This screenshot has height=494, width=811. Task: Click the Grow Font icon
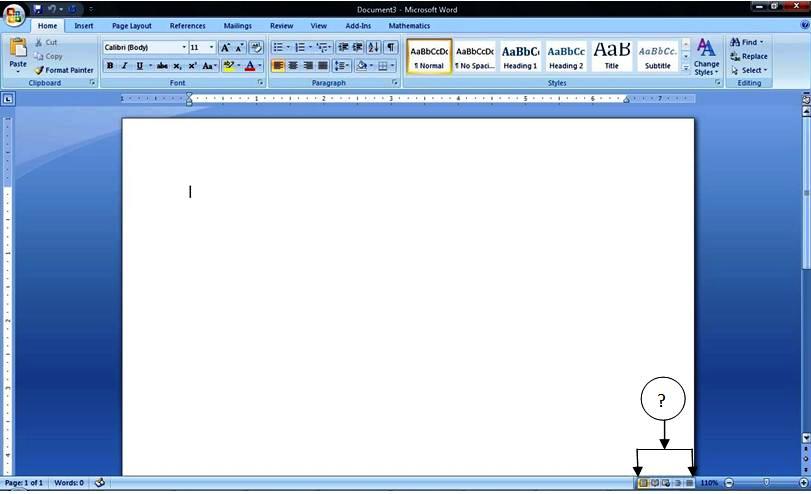click(x=225, y=47)
